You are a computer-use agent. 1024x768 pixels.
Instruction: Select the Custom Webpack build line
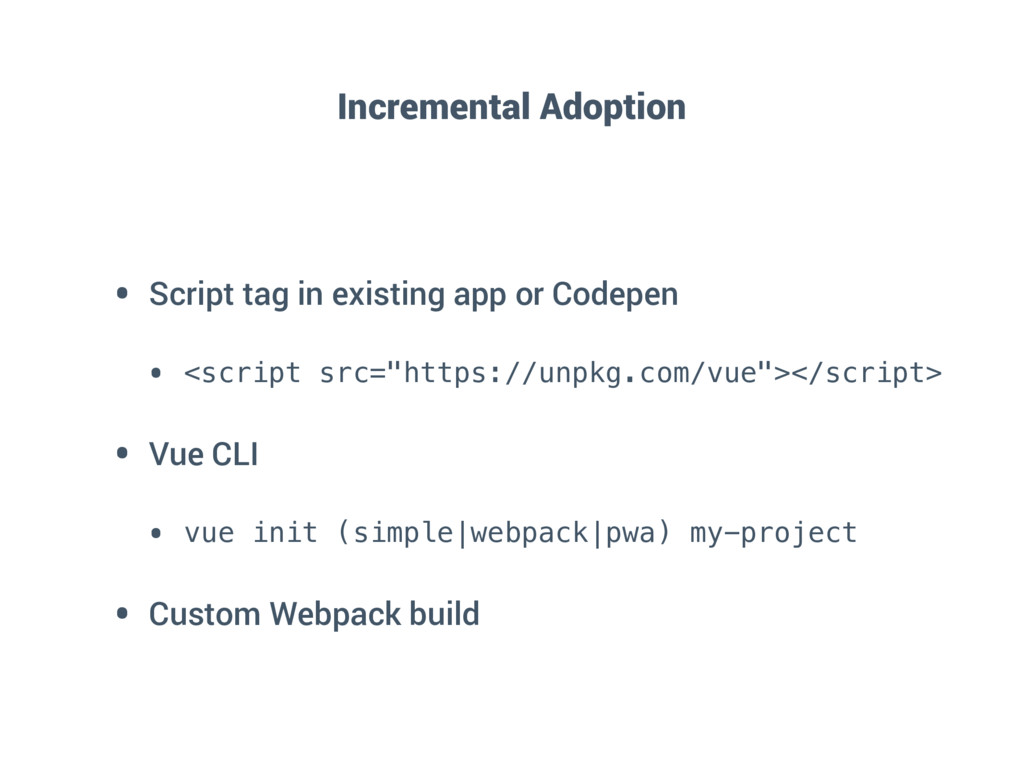[314, 614]
